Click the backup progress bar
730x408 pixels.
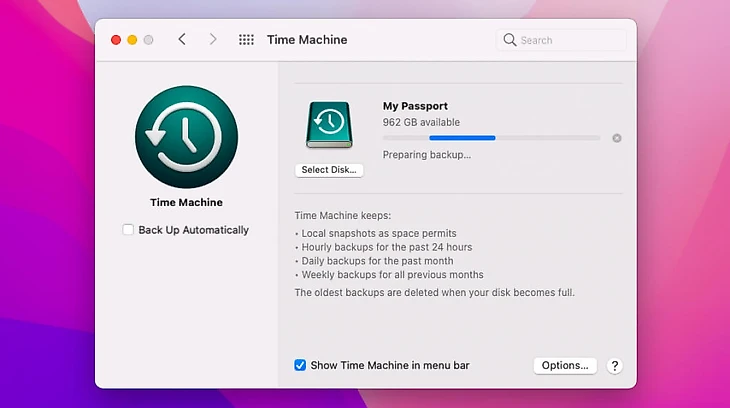point(491,138)
